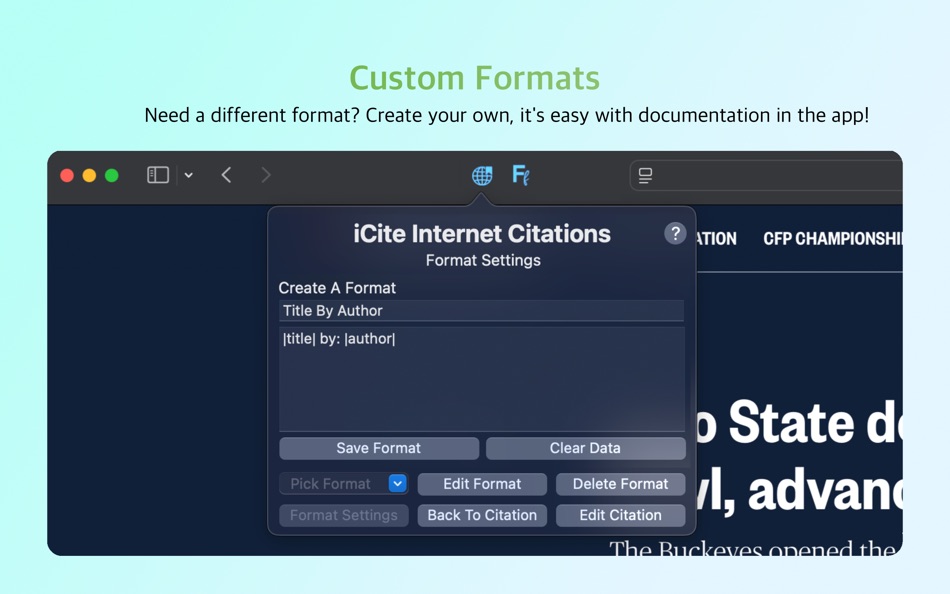This screenshot has height=594, width=950.
Task: Click the Edit Citation button
Action: (x=620, y=515)
